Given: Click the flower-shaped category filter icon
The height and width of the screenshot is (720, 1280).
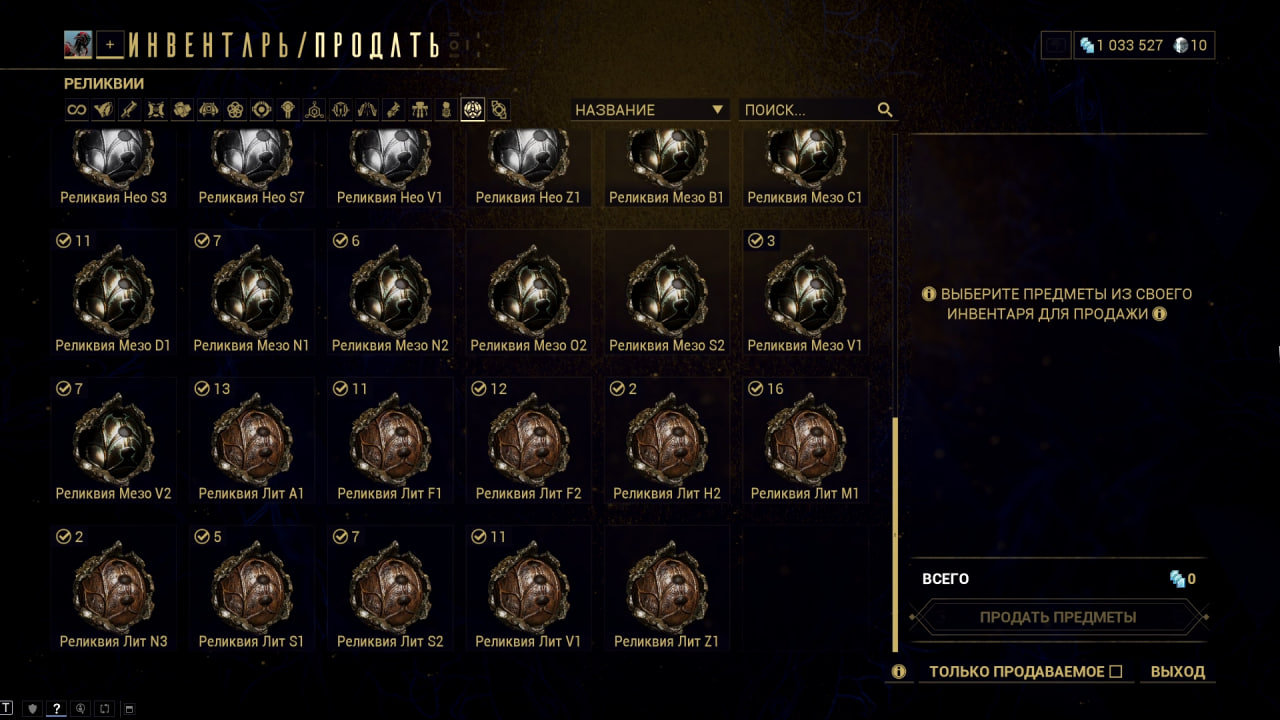Looking at the screenshot, I should point(235,110).
